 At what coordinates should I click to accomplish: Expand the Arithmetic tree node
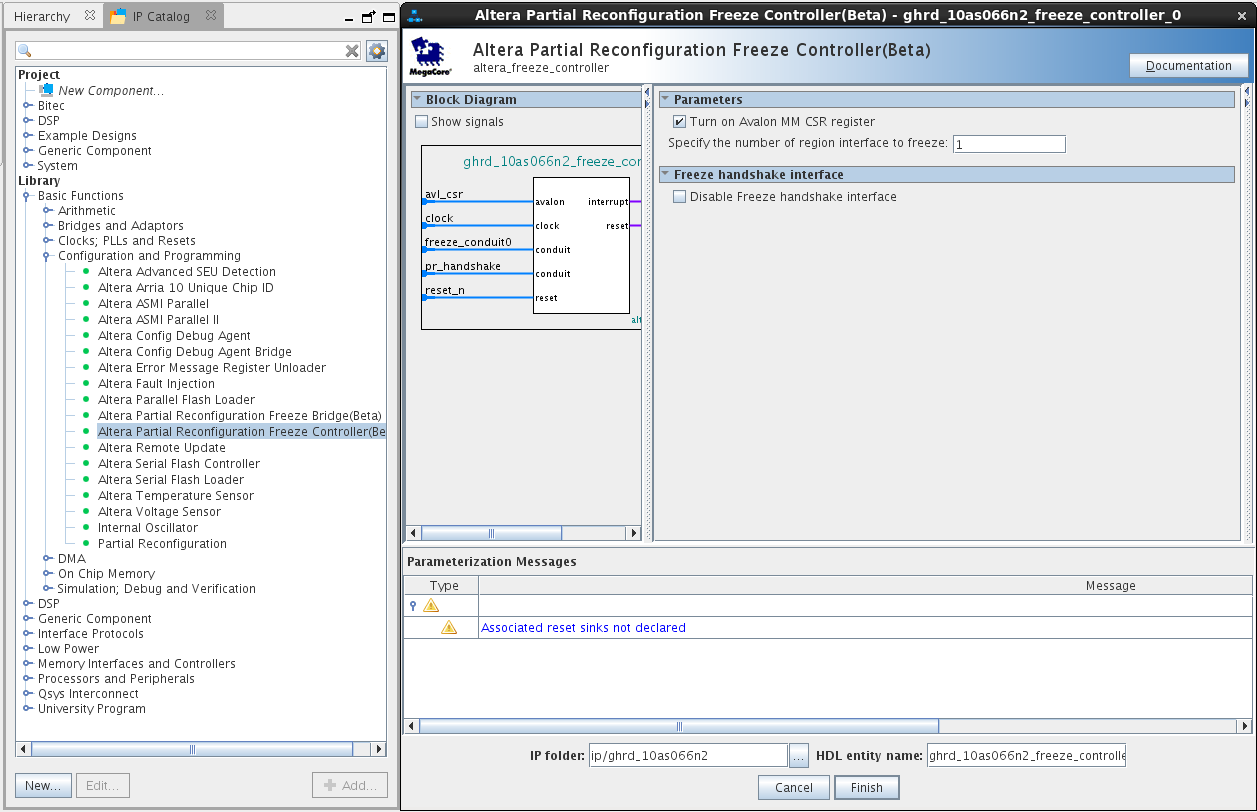47,211
